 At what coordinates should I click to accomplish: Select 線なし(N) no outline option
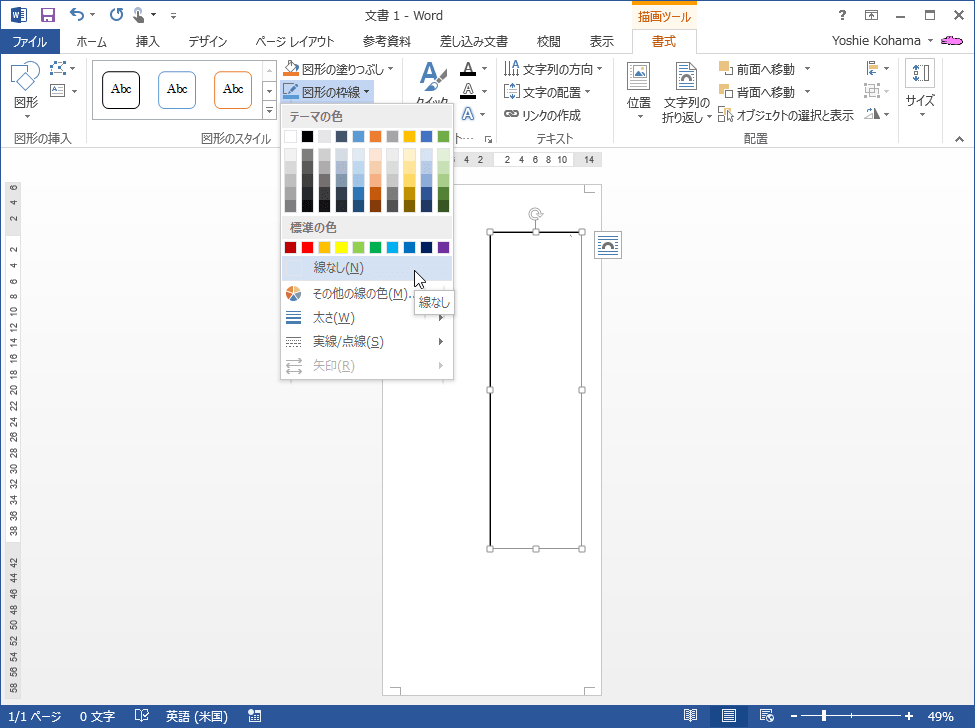[x=367, y=268]
